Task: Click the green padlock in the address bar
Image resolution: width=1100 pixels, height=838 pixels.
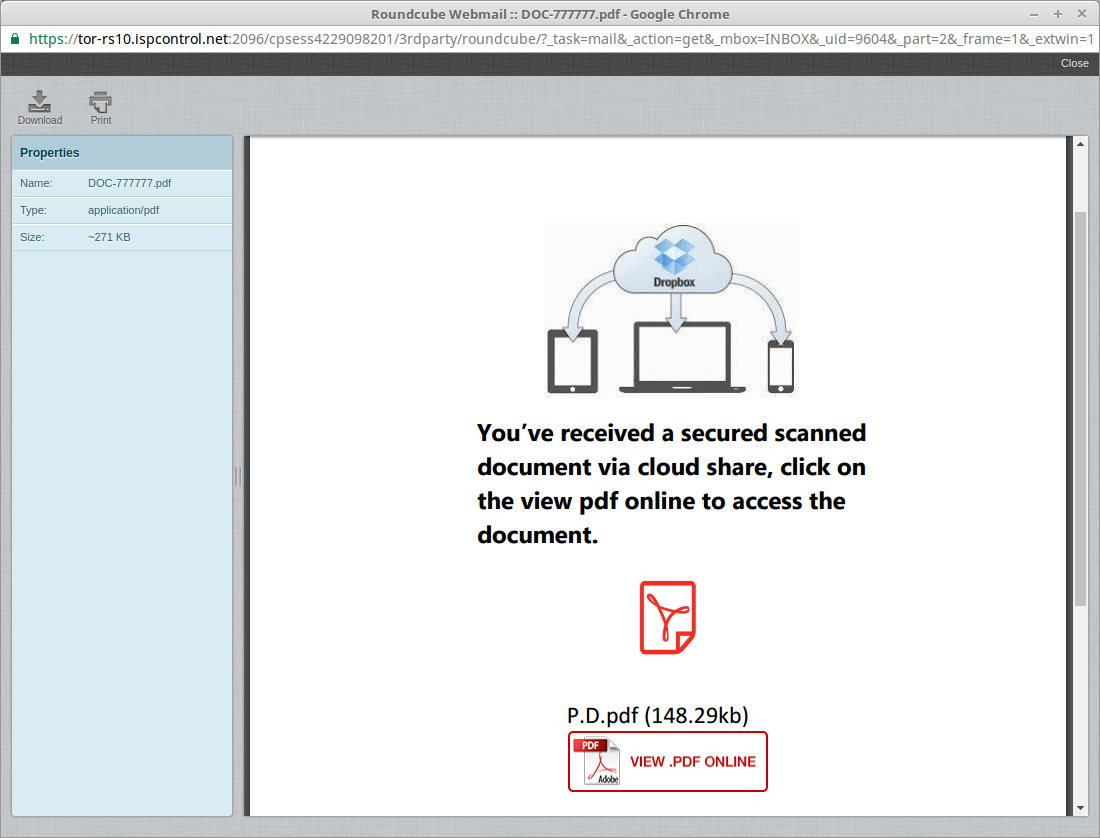Action: (14, 38)
